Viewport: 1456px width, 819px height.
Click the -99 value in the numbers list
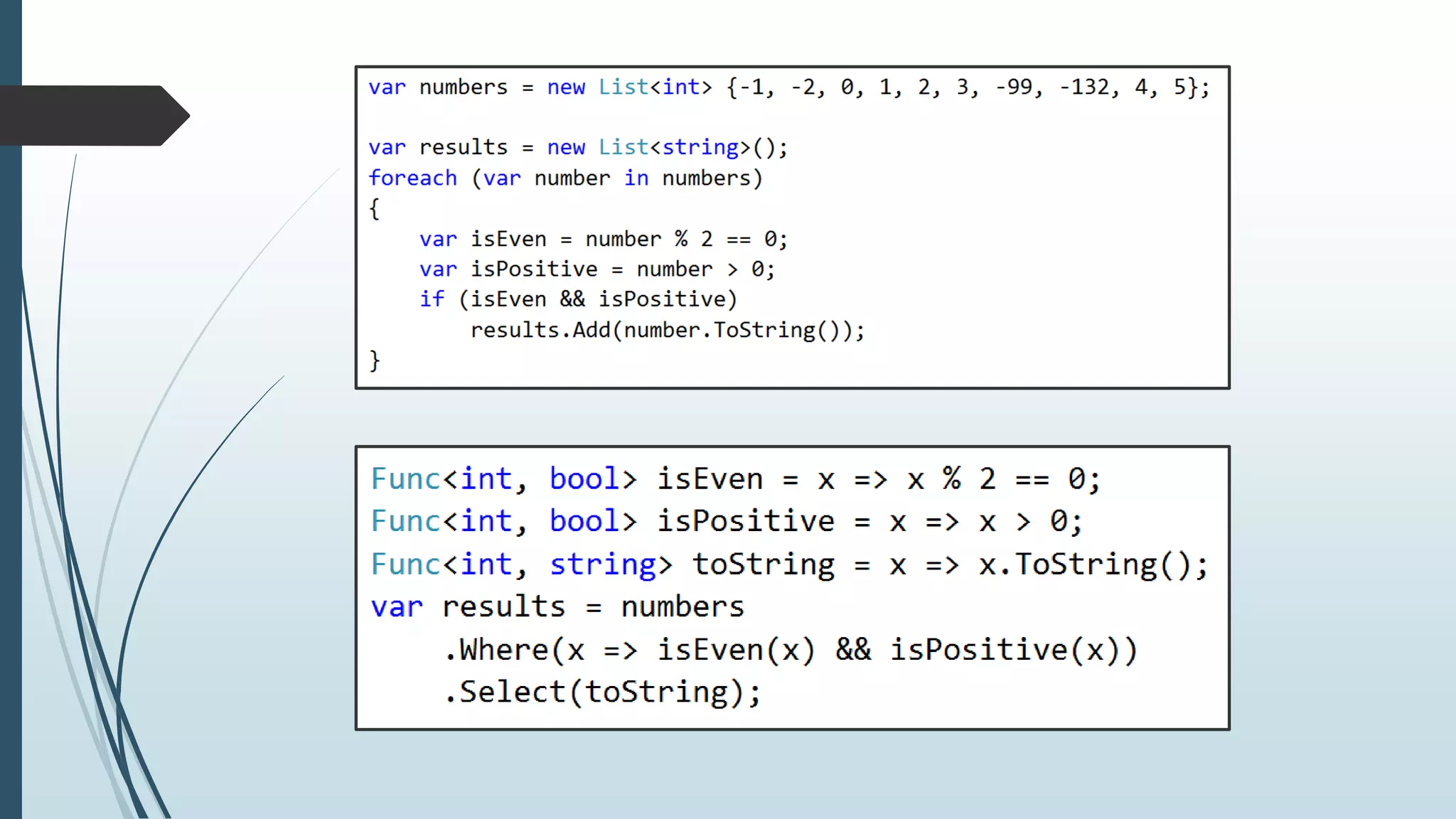(x=1014, y=87)
